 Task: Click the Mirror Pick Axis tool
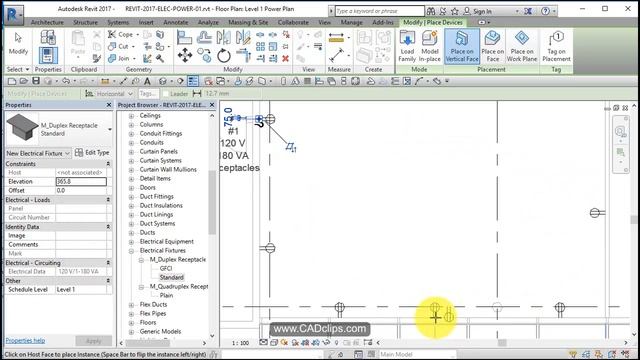point(223,38)
